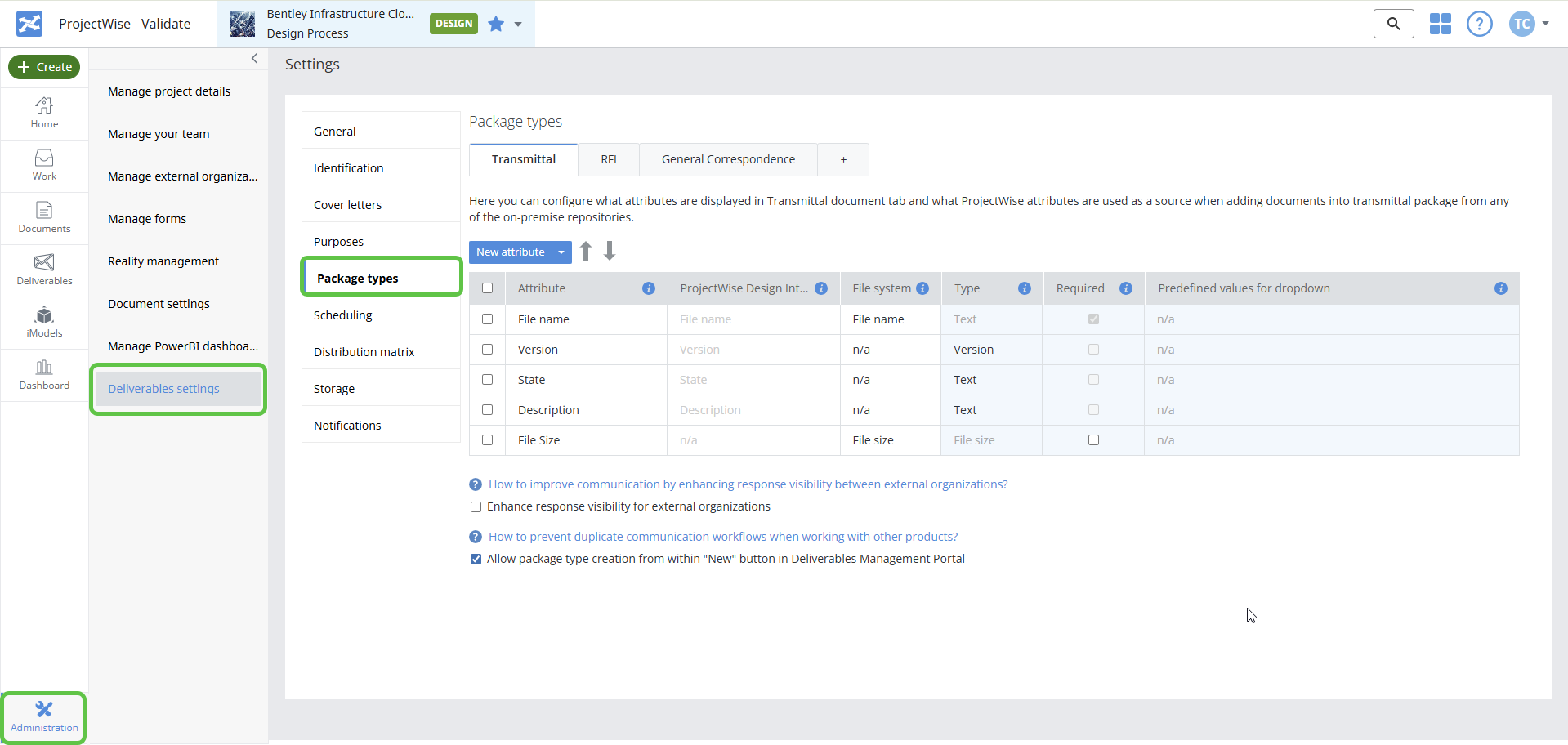Switch to the RFI tab
This screenshot has height=745, width=1568.
pos(608,159)
